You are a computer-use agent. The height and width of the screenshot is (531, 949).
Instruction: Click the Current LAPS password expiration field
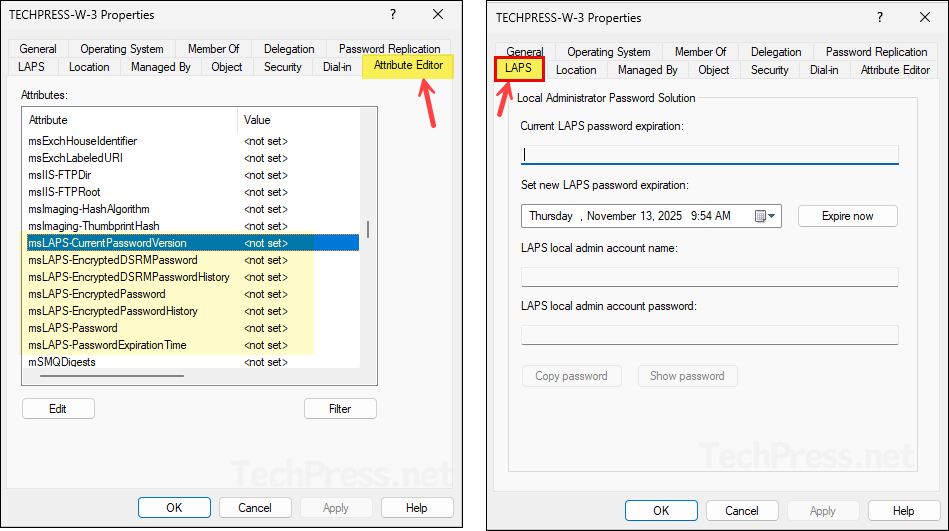pos(709,154)
